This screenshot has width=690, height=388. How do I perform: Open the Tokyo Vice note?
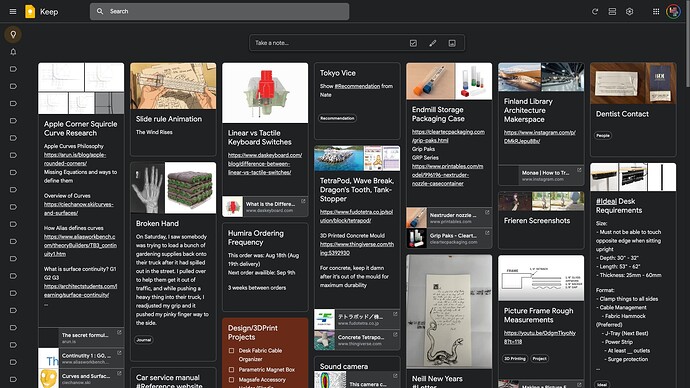click(357, 101)
